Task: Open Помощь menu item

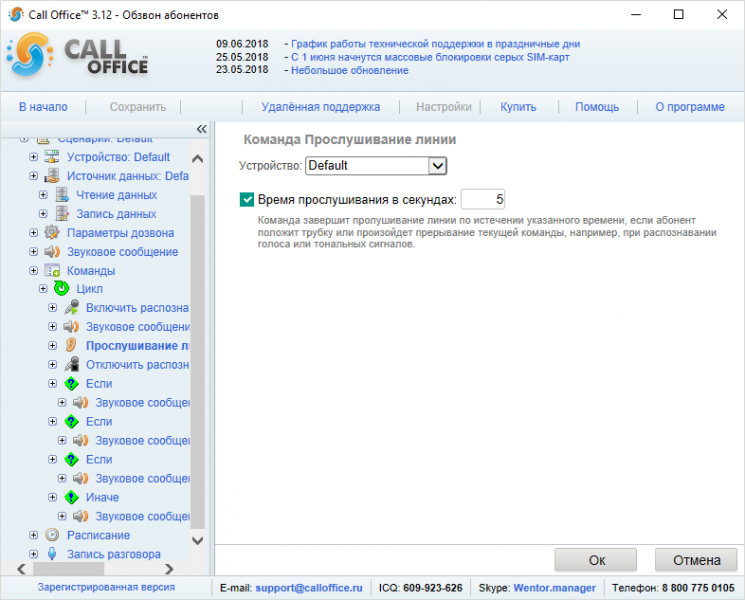Action: (x=597, y=107)
